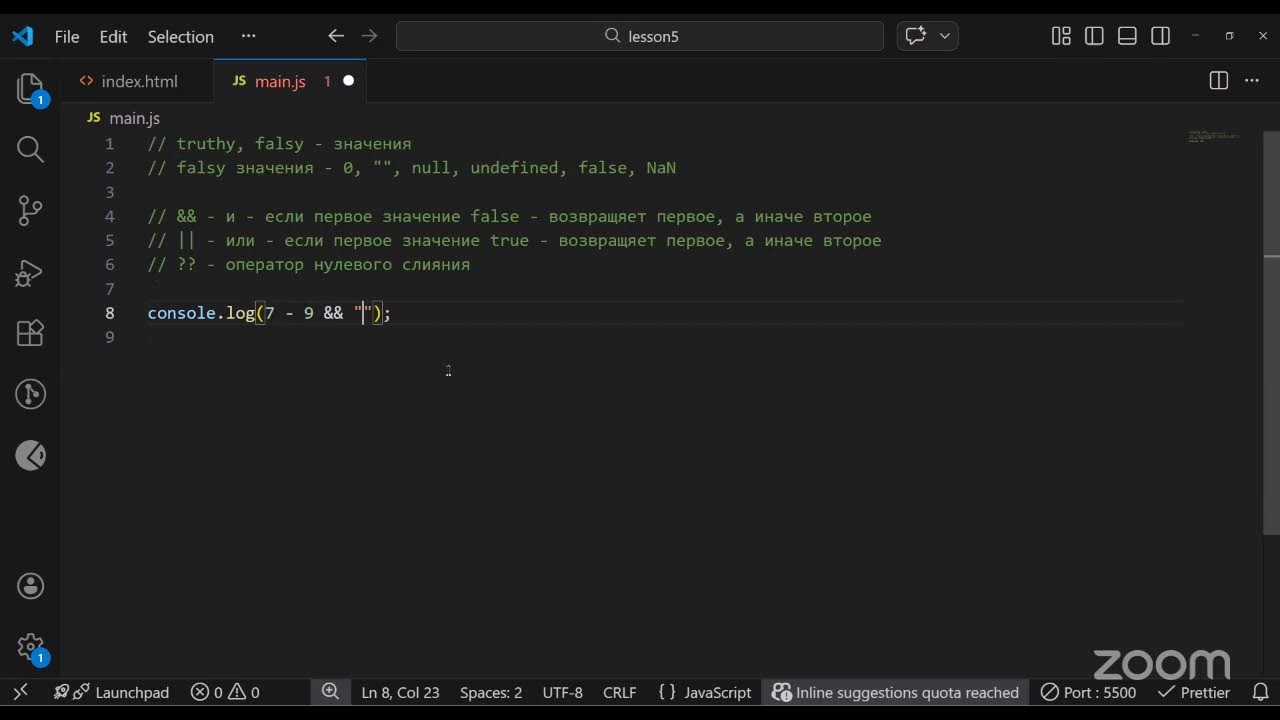Click line number 8 in the gutter
Screen dimensions: 1280x720
(110, 313)
